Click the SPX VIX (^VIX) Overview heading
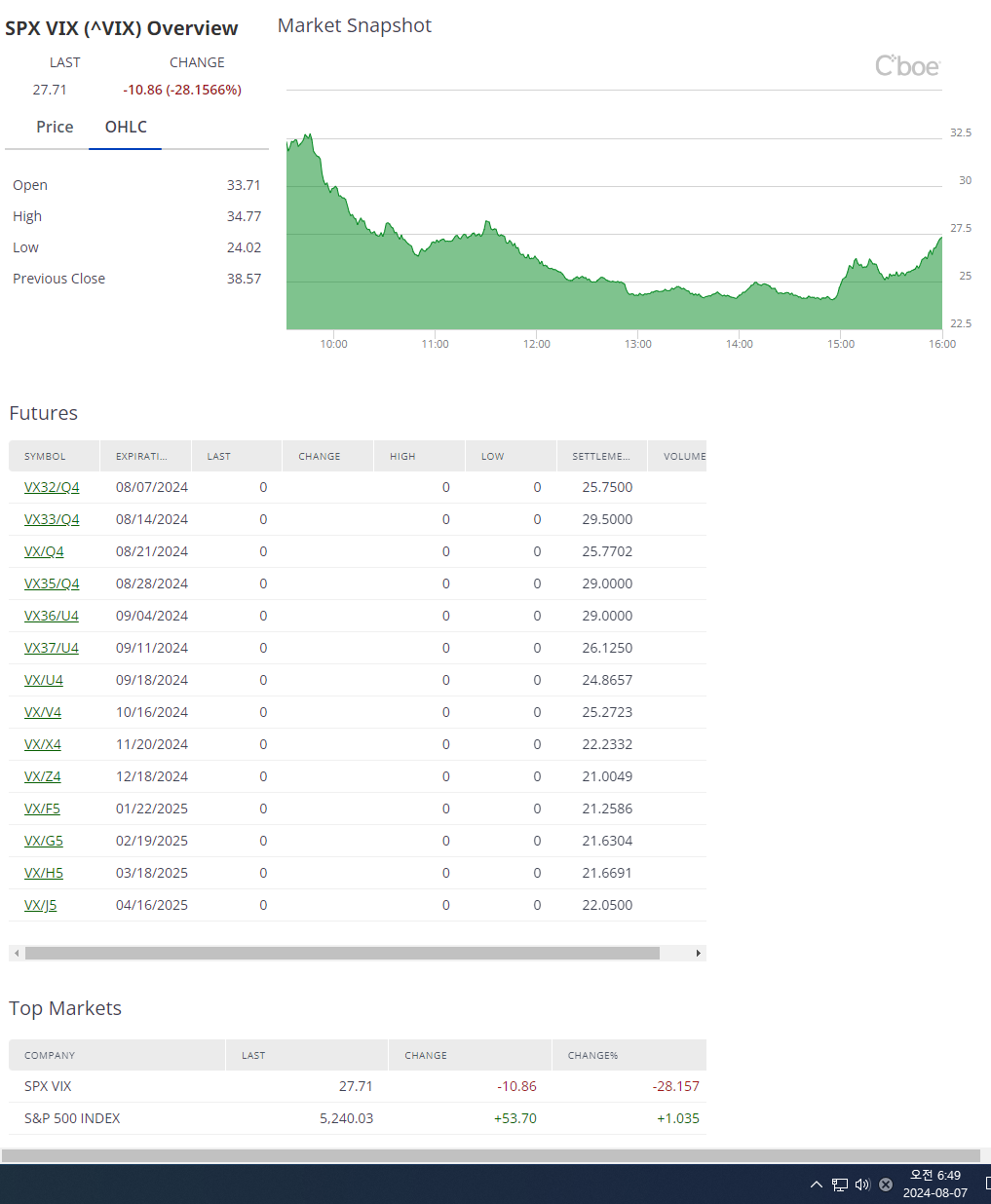Image resolution: width=991 pixels, height=1204 pixels. 122,28
